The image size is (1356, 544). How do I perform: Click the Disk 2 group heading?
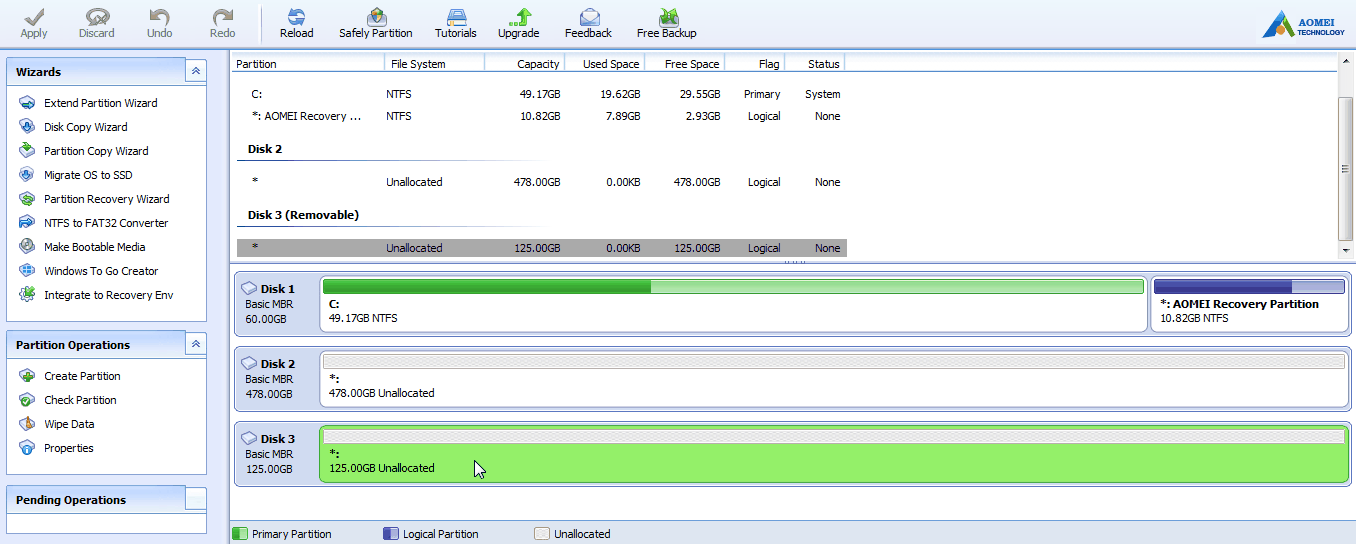[265, 149]
